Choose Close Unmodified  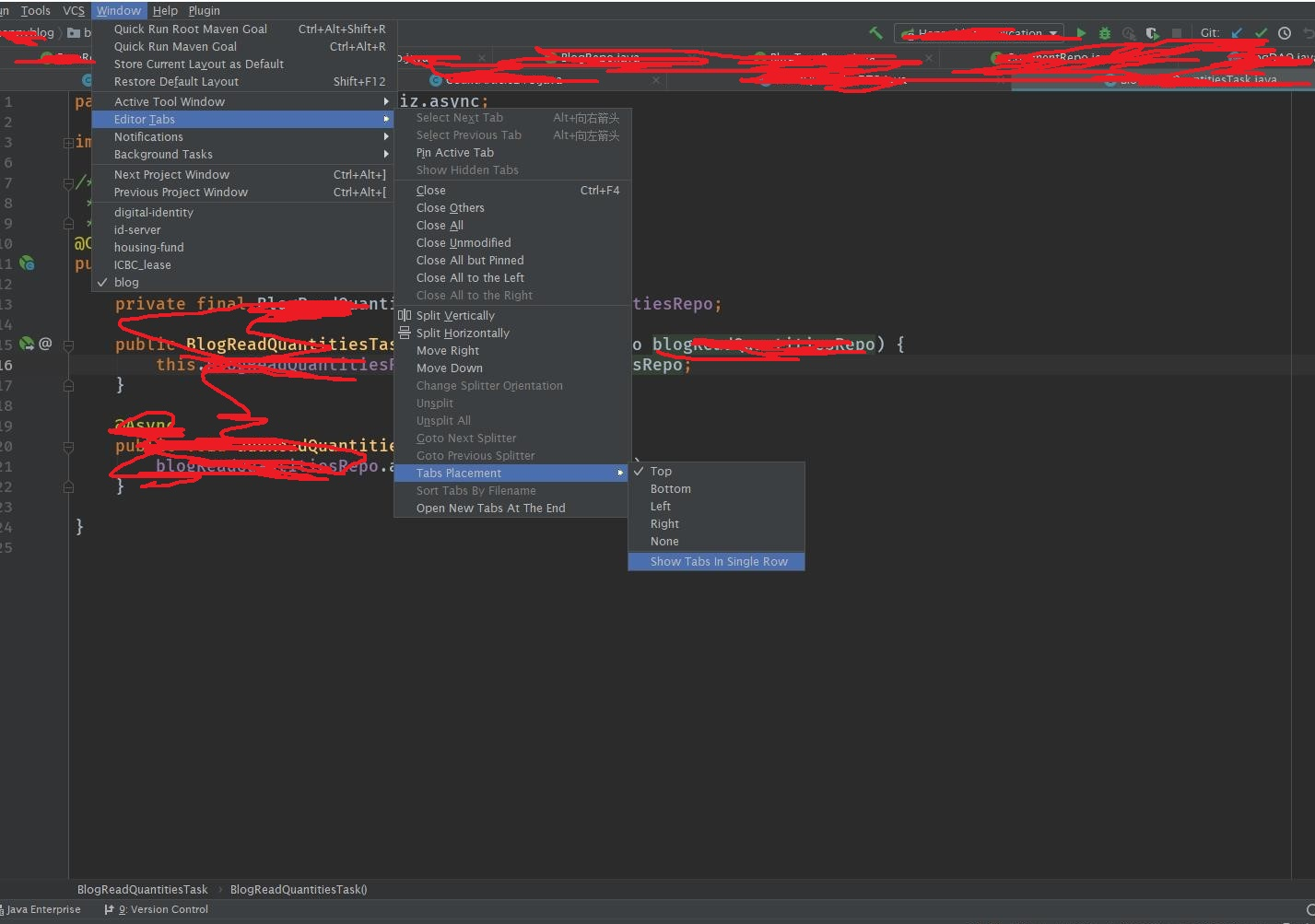pyautogui.click(x=512, y=242)
